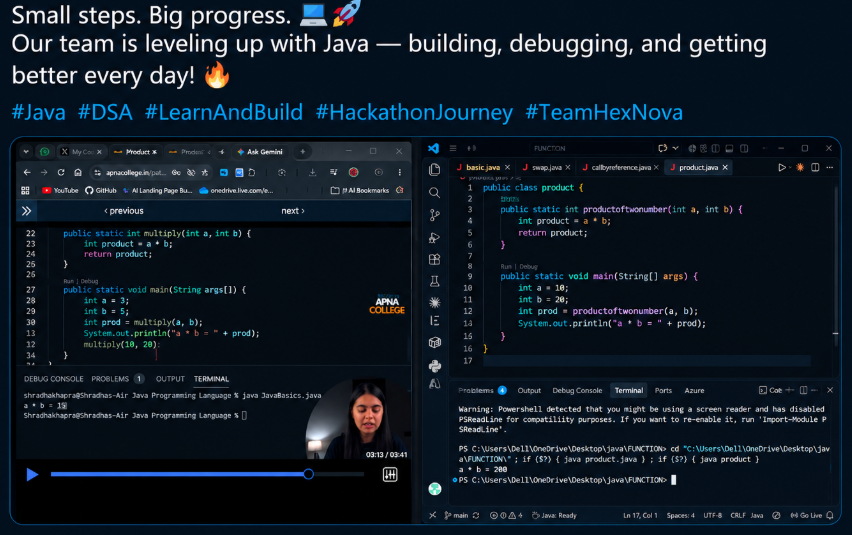Open VS Code Explorer view

click(x=435, y=169)
